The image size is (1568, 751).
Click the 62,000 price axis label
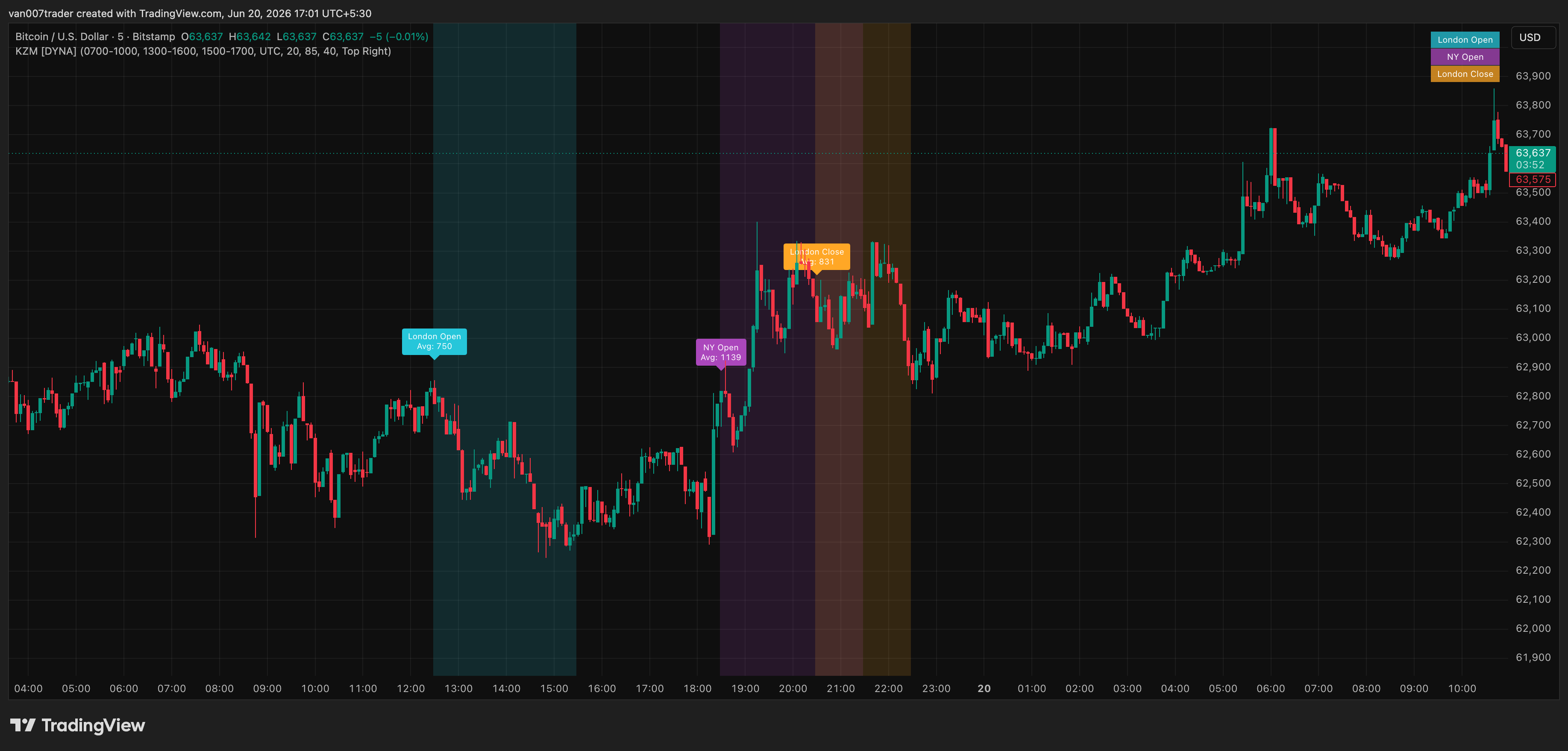1533,628
